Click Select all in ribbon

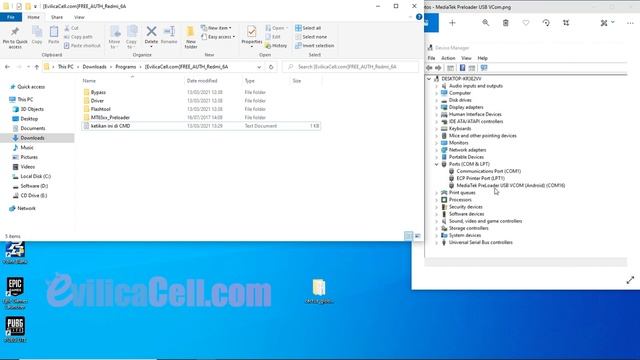(x=308, y=28)
